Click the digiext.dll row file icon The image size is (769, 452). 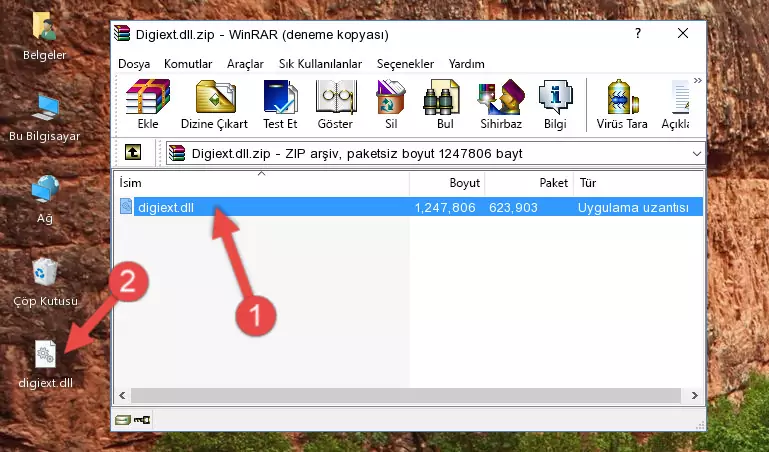(126, 206)
